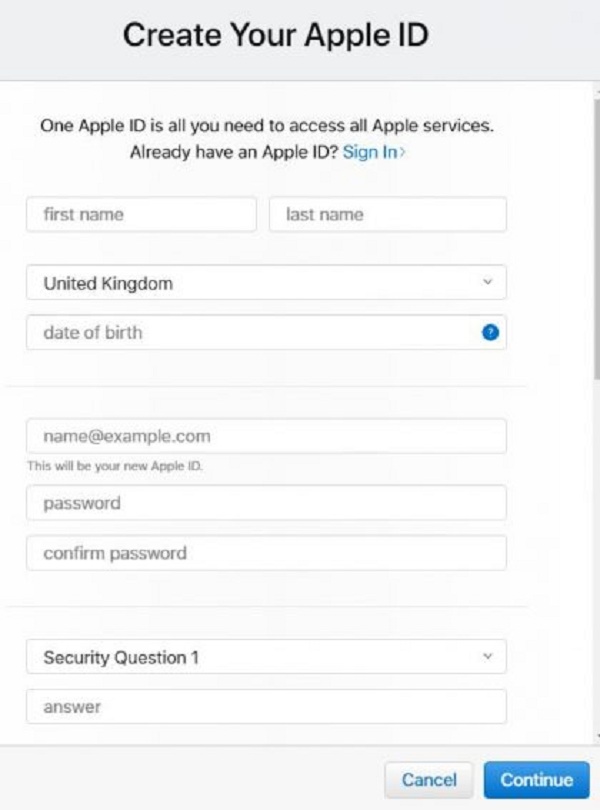Expand the Security Question 1 dropdown
The image size is (600, 810).
tap(266, 656)
